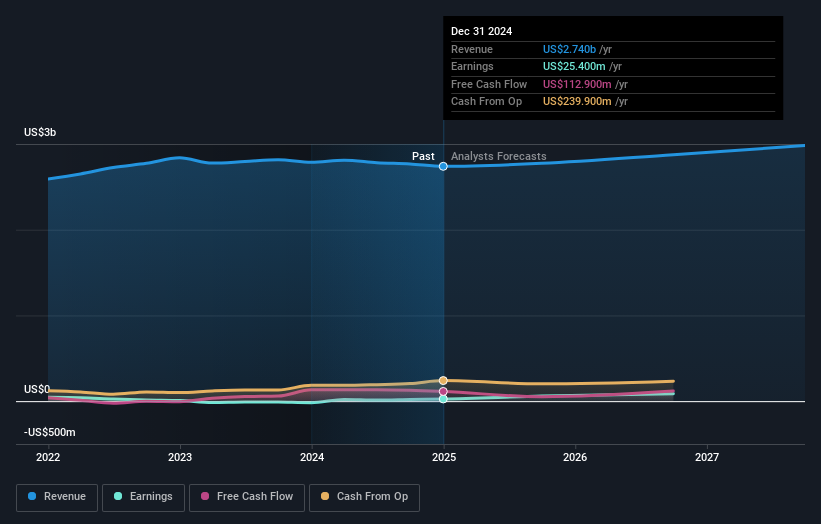Click the free cash flow value US$112.900m
The image size is (821, 524).
coord(577,84)
